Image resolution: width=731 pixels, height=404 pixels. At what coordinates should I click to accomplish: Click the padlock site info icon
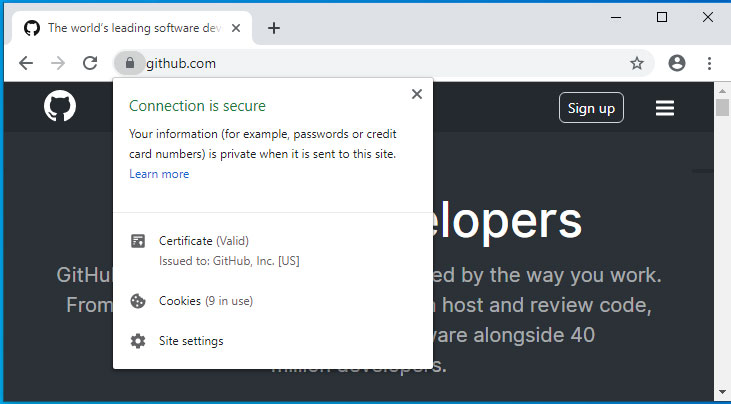pos(130,63)
